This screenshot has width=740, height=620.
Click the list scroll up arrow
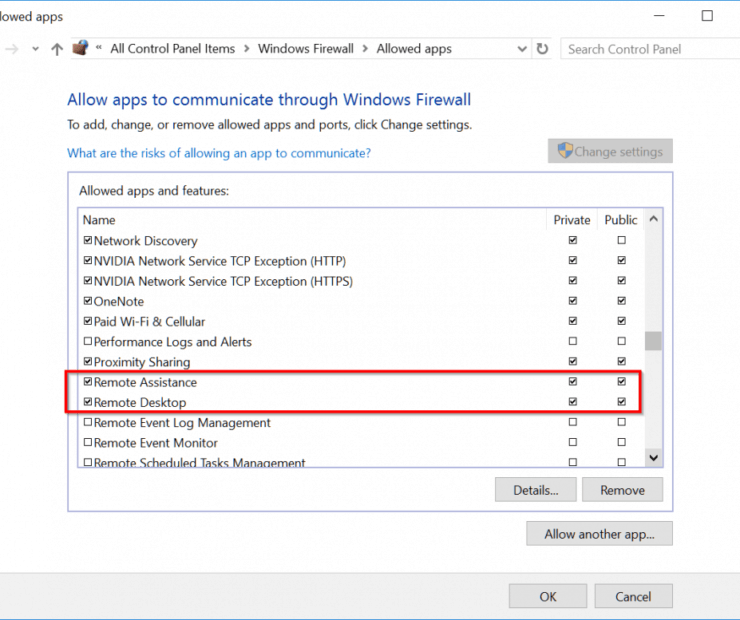point(654,219)
